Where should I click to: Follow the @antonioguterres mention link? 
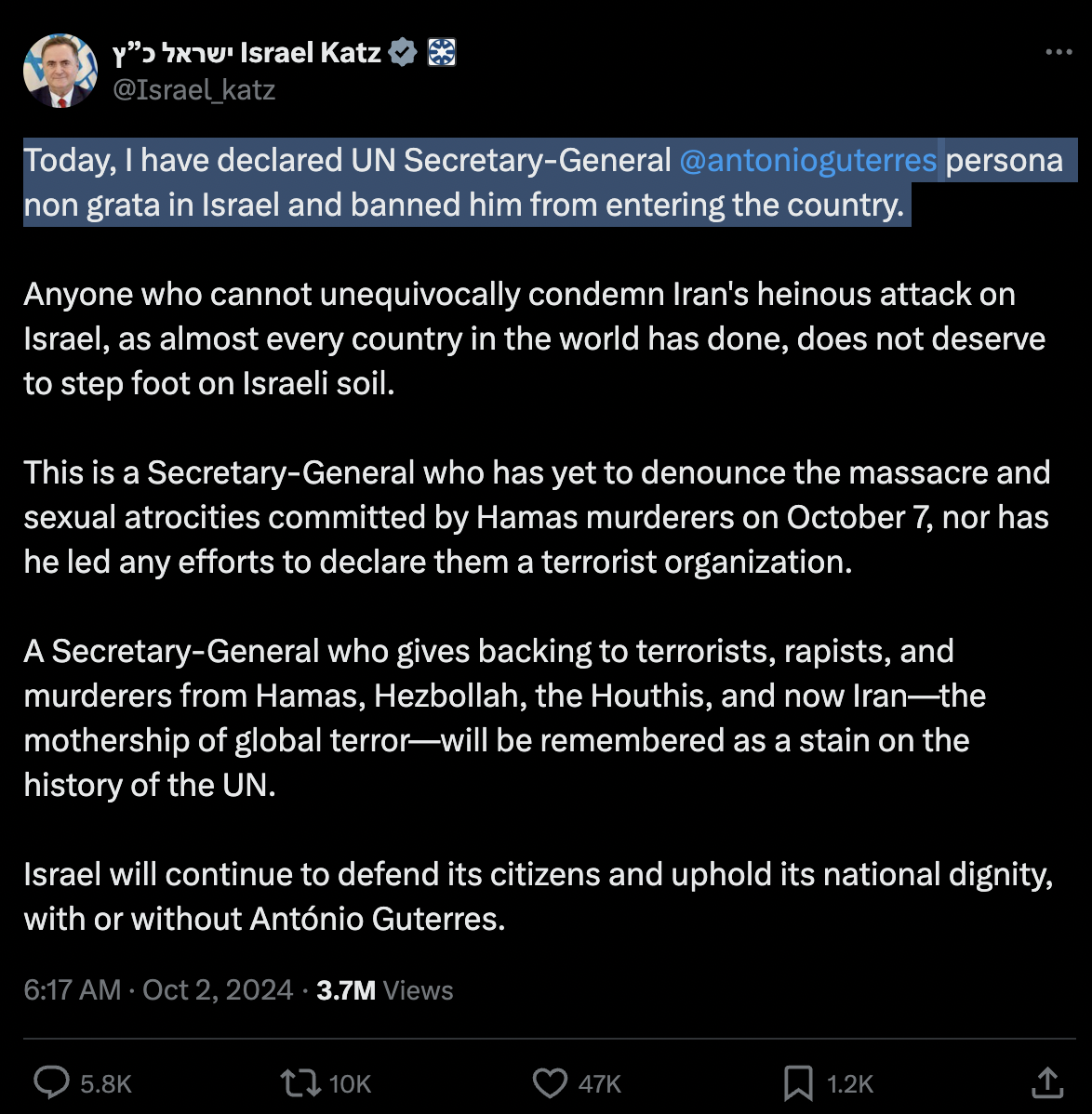pyautogui.click(x=807, y=161)
